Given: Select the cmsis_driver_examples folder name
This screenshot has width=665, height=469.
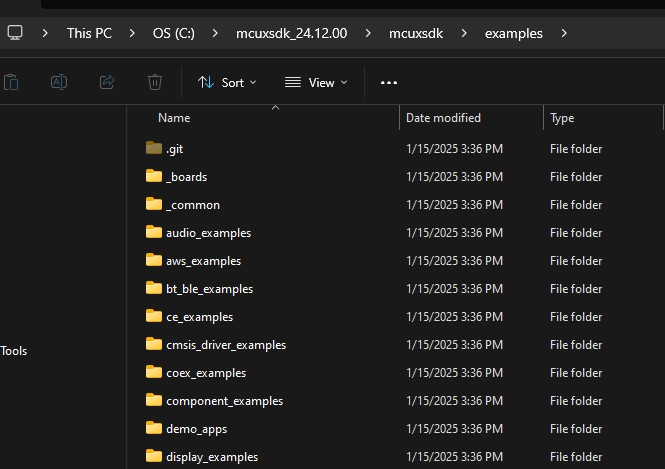Looking at the screenshot, I should coord(226,345).
